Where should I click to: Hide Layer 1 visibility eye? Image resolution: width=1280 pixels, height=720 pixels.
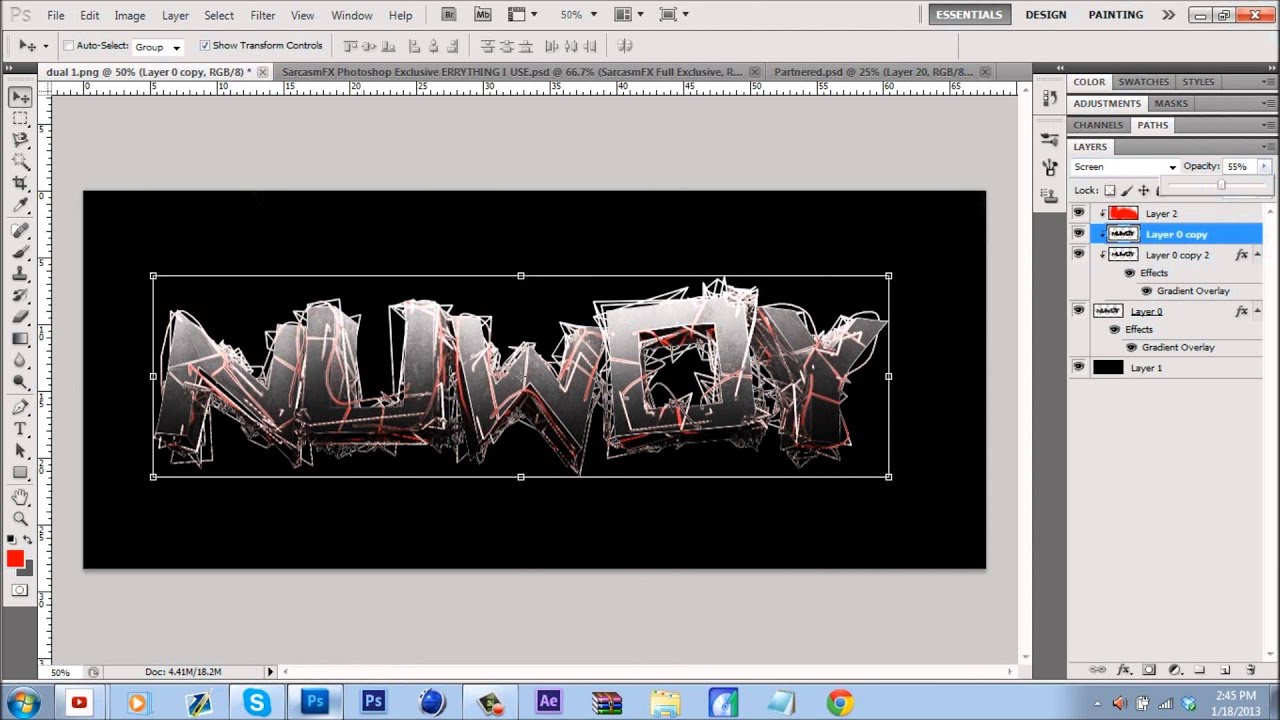click(1078, 368)
